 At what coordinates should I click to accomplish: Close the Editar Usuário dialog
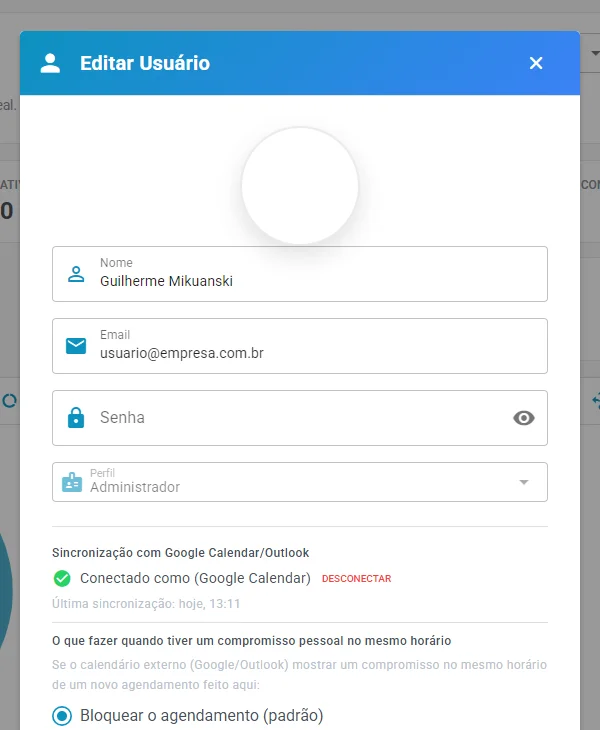coord(536,63)
